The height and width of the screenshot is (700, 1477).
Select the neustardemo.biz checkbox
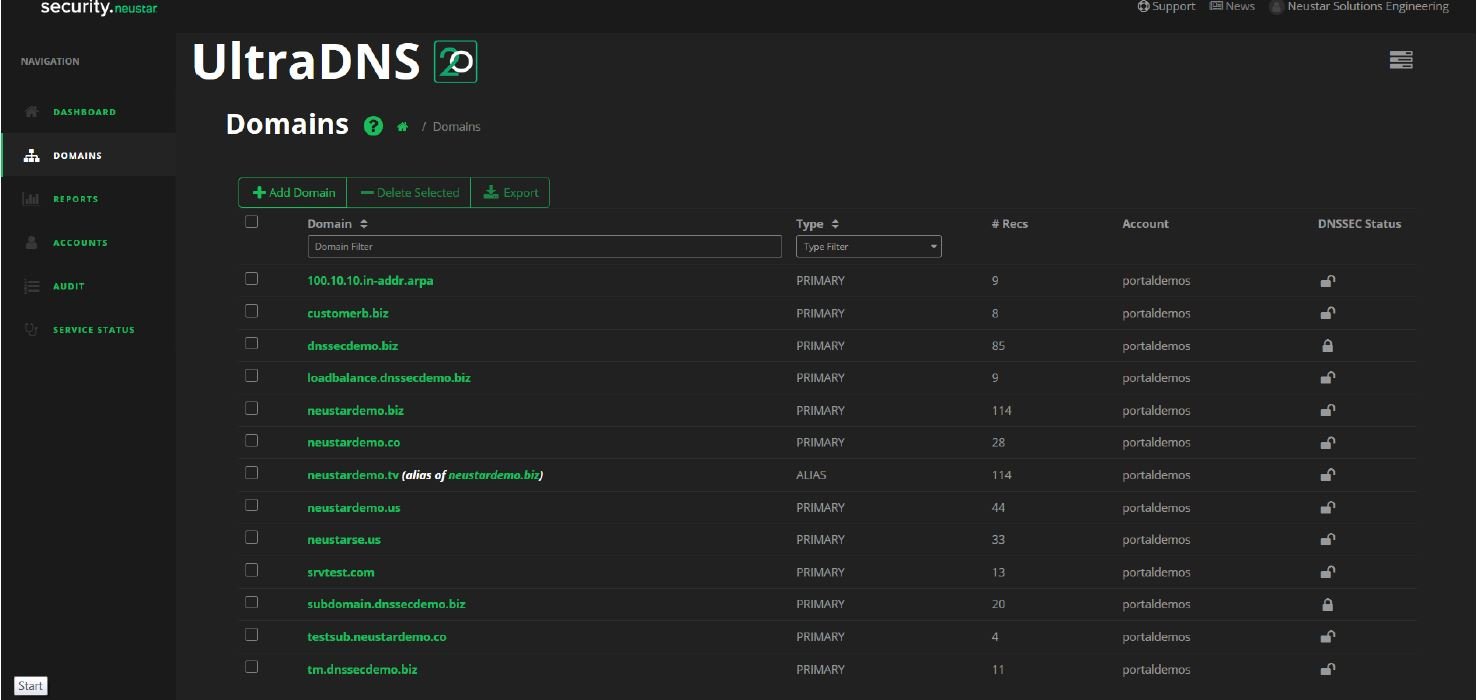click(252, 408)
